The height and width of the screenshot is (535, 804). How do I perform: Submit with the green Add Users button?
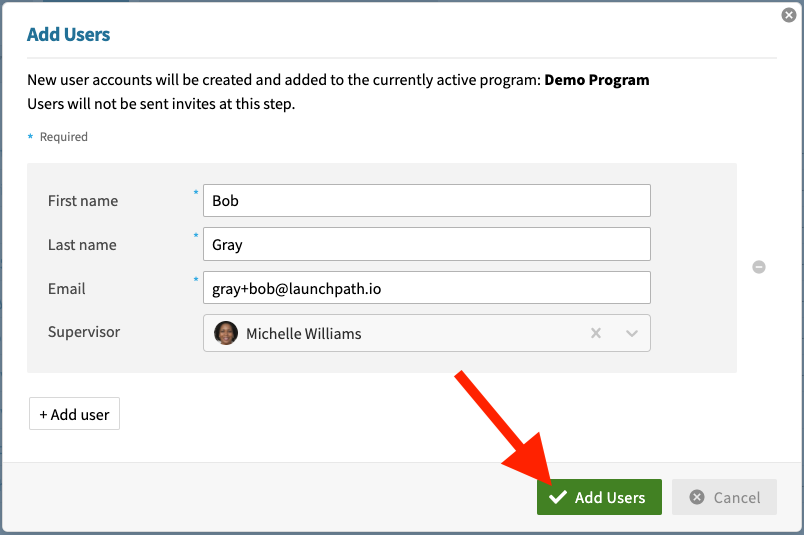click(599, 497)
